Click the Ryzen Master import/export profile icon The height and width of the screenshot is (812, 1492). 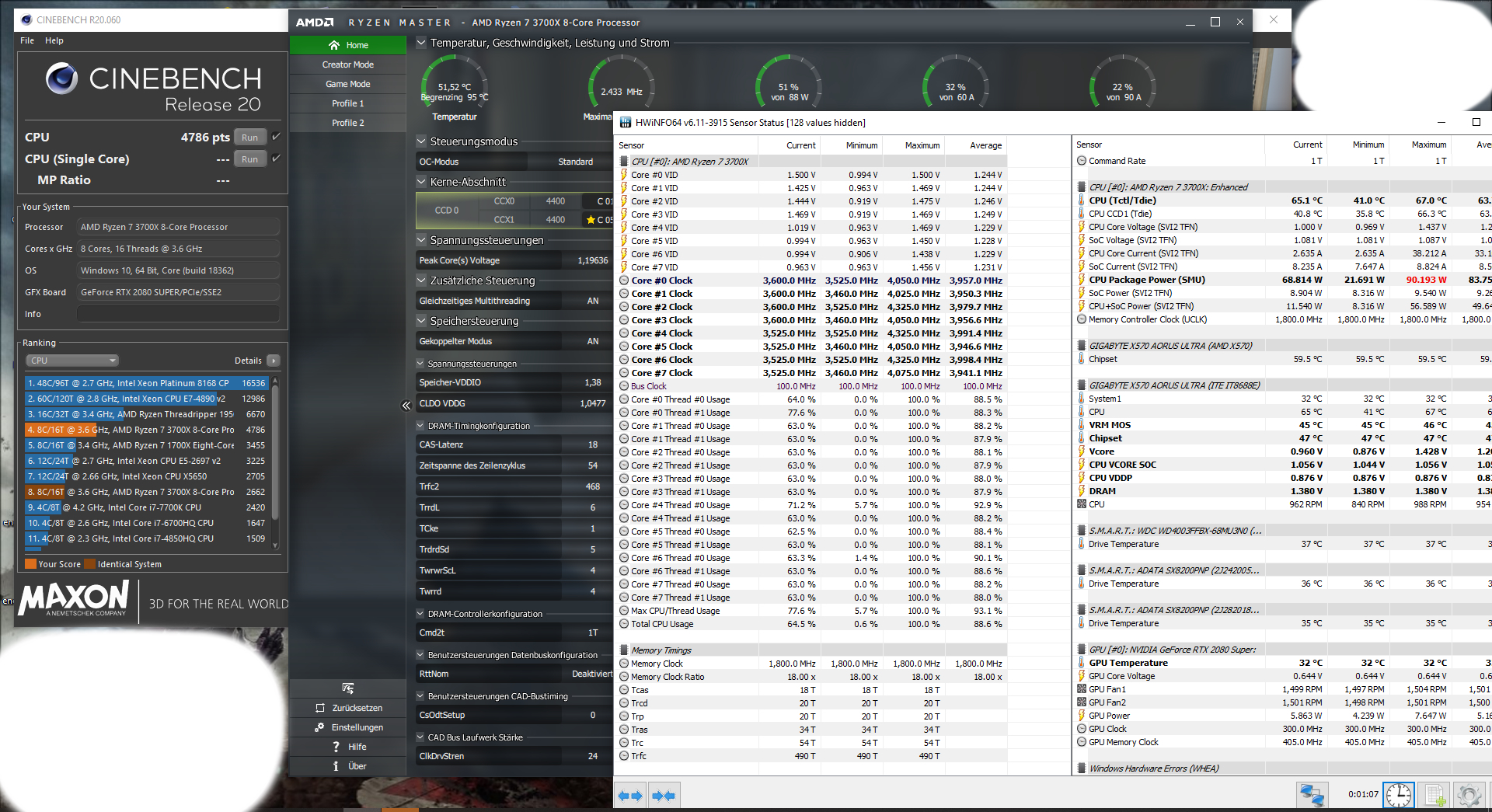pyautogui.click(x=347, y=688)
